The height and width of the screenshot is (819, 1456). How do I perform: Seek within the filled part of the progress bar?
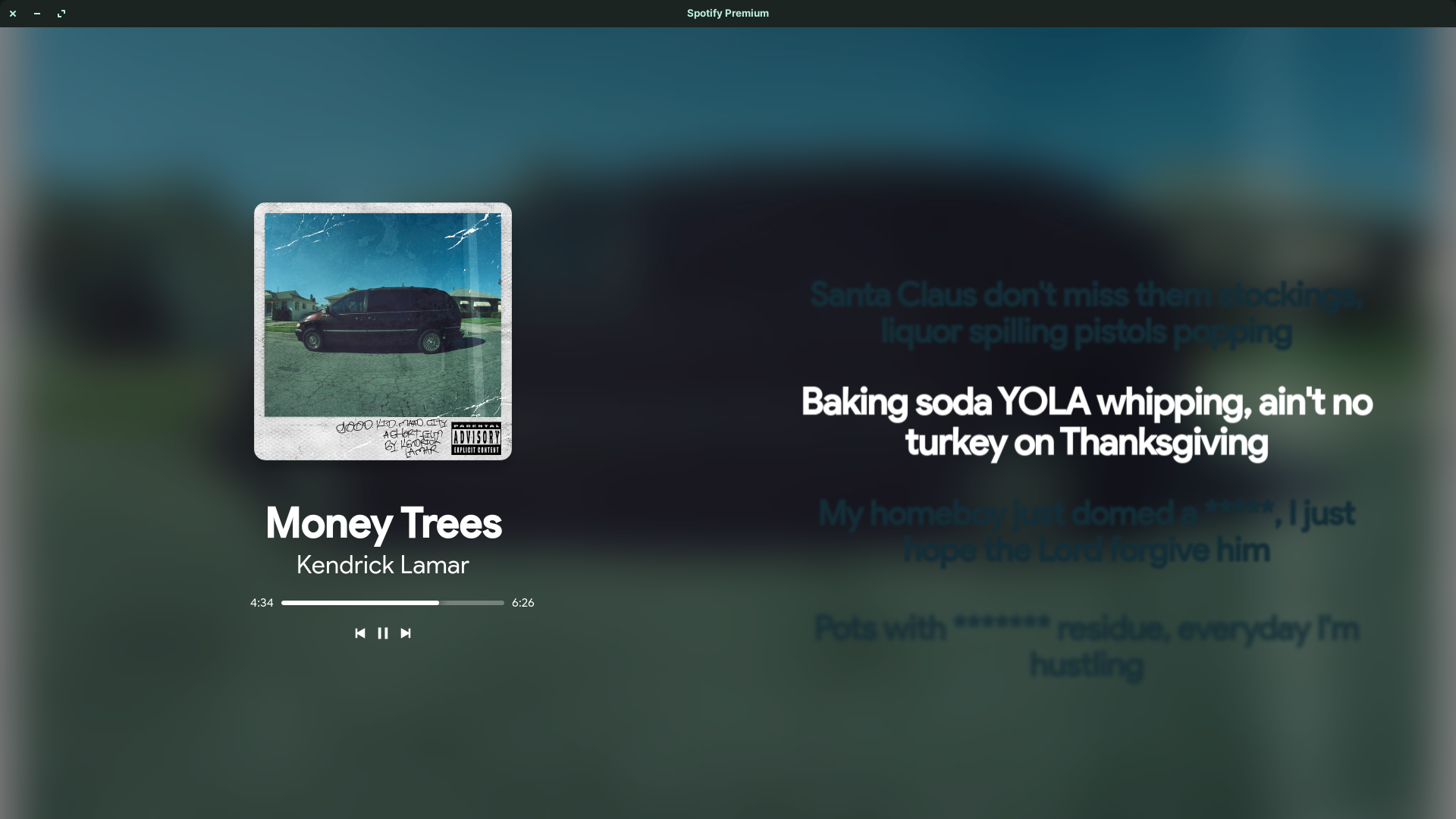(359, 603)
